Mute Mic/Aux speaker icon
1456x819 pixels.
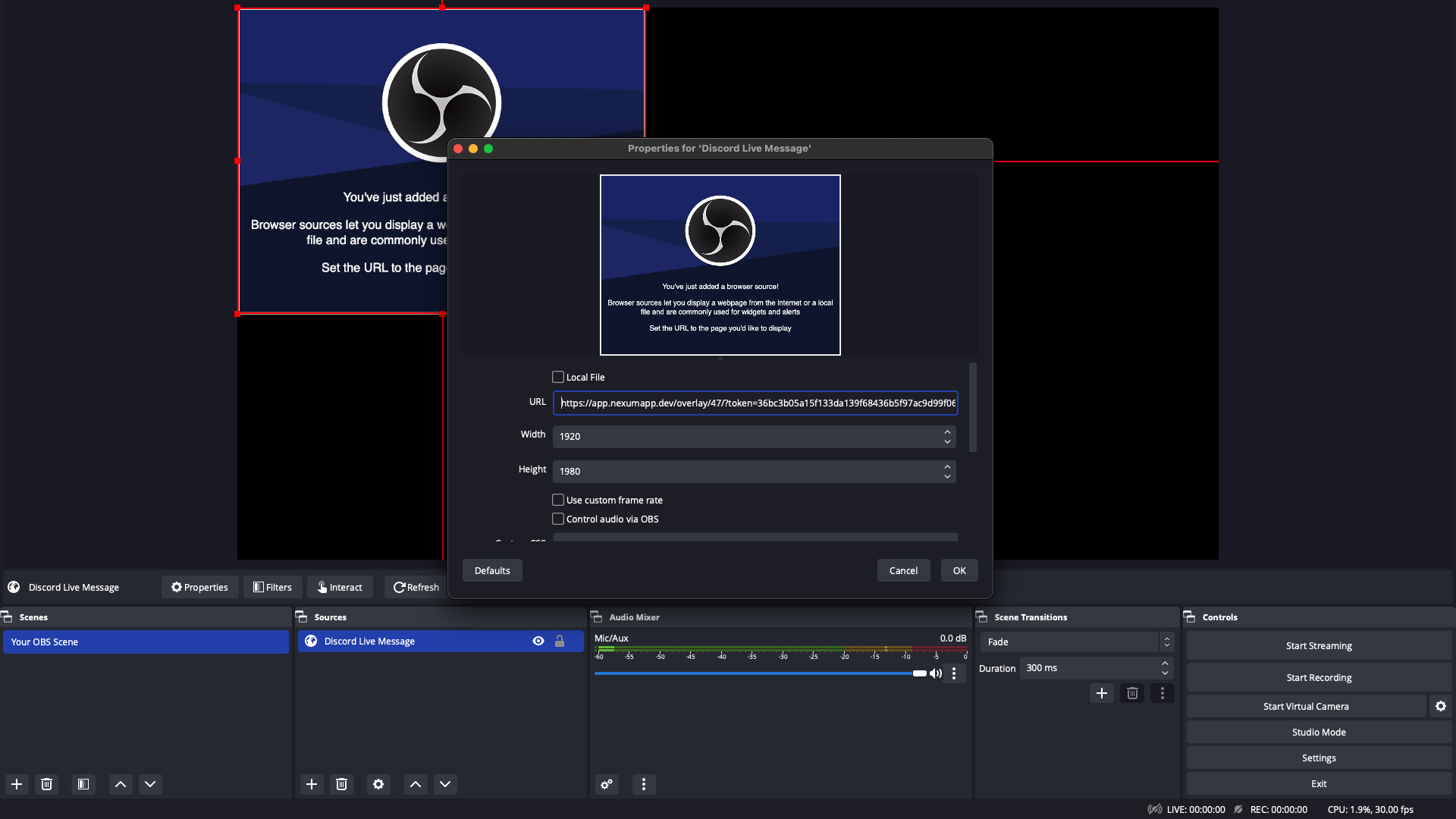tap(936, 673)
